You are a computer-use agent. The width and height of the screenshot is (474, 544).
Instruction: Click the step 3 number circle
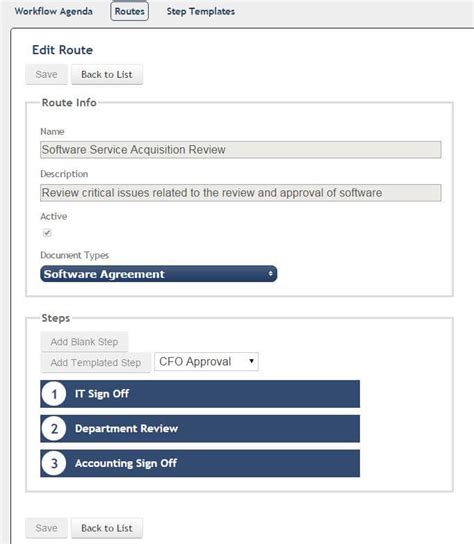pyautogui.click(x=54, y=463)
